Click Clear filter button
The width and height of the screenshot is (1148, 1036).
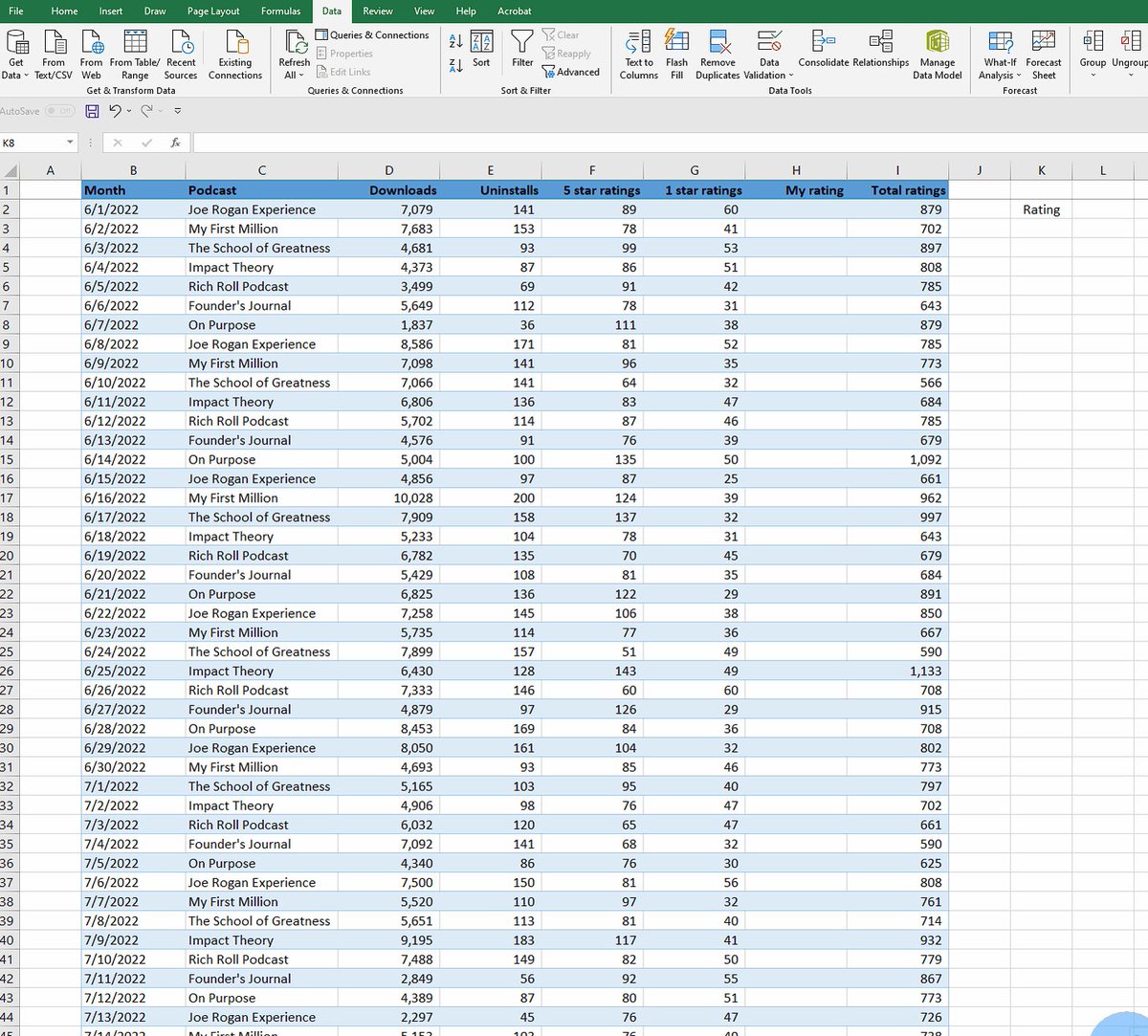pos(561,35)
